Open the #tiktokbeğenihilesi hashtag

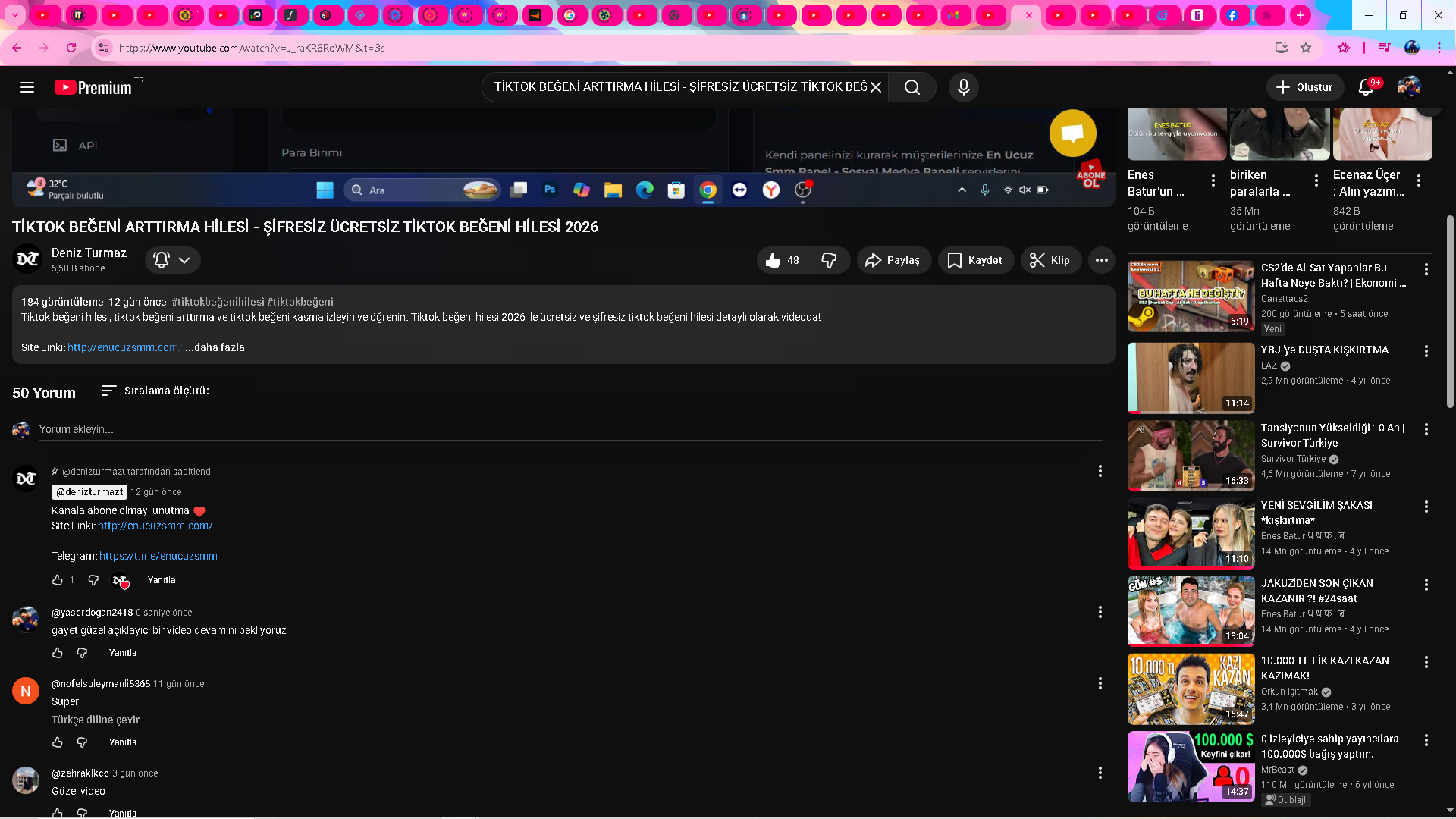click(x=218, y=302)
